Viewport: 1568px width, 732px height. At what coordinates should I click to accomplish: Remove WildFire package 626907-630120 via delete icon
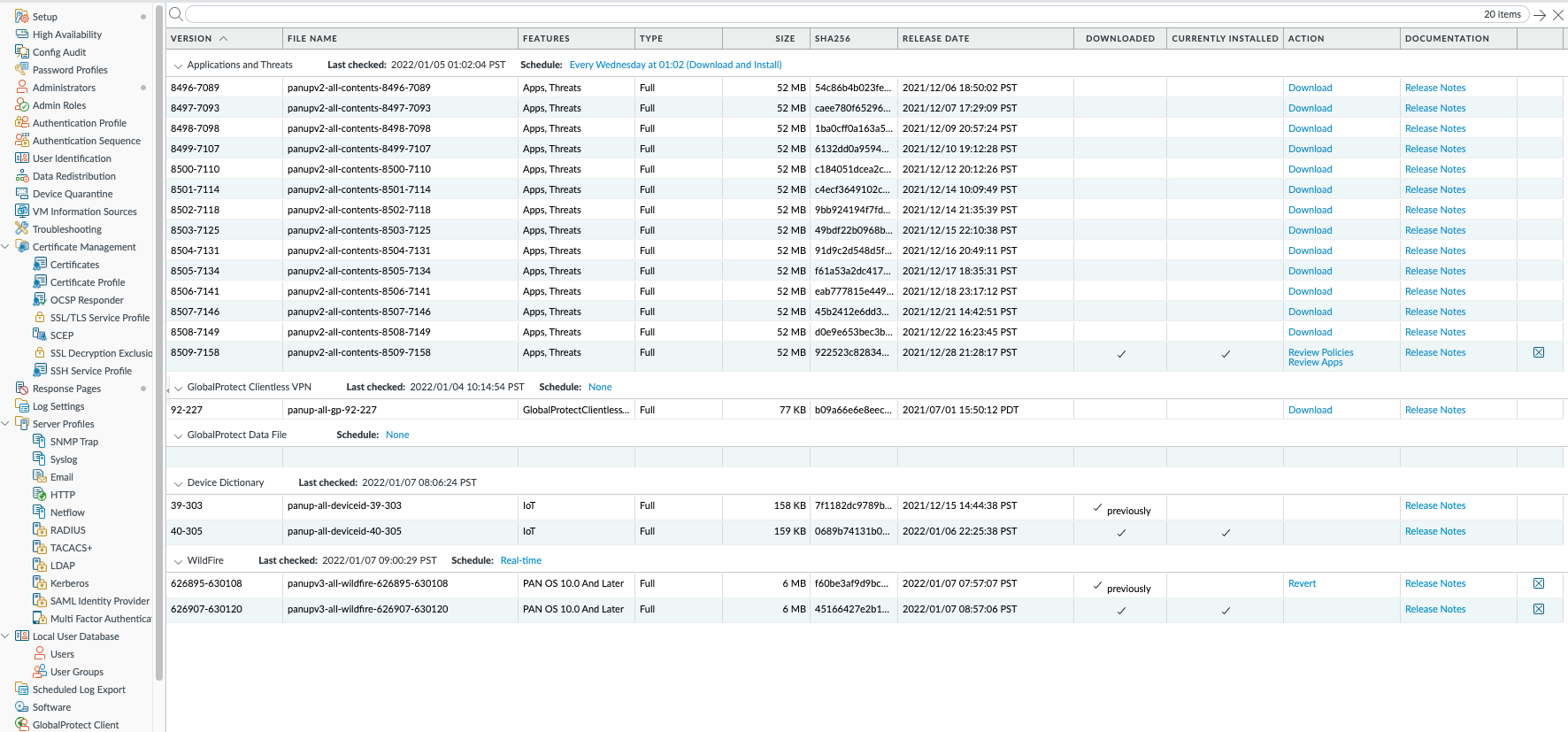(x=1539, y=609)
